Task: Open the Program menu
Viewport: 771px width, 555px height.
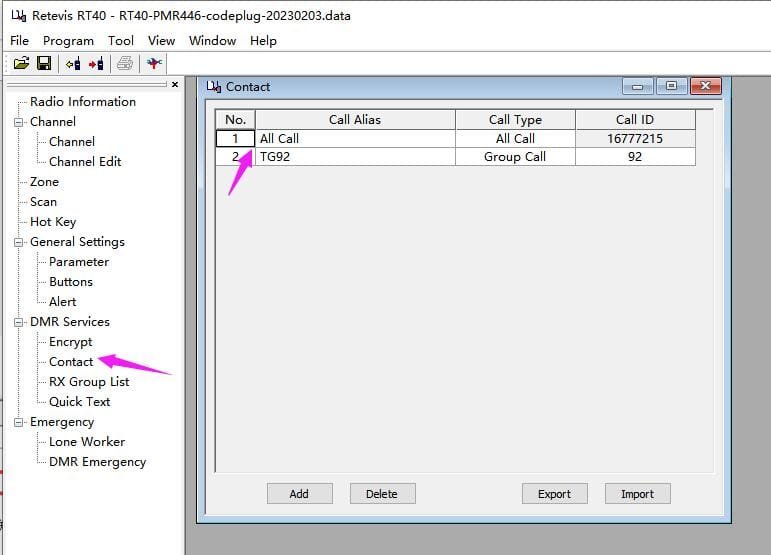Action: [x=68, y=41]
